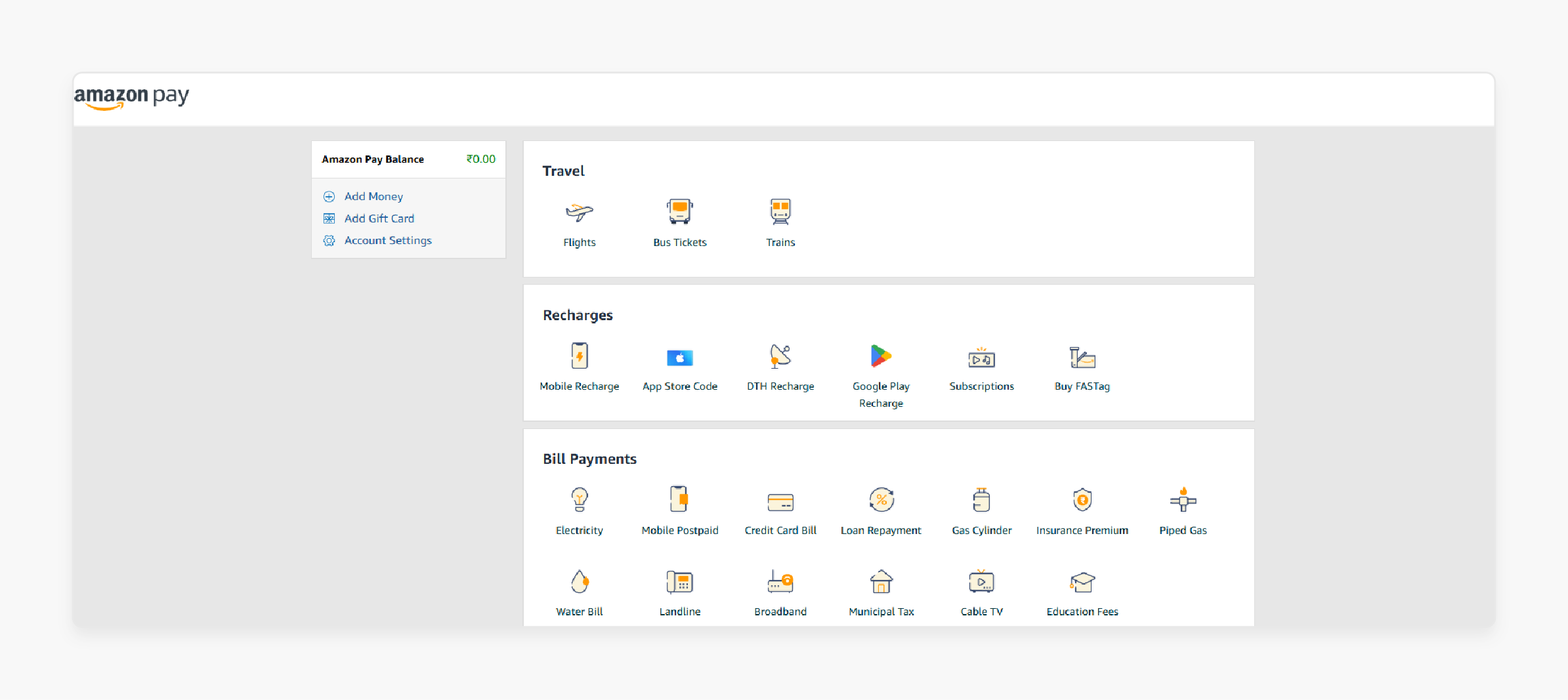Screen dimensions: 1568x700
Task: Choose the Credit Card Bill icon
Action: tap(780, 503)
